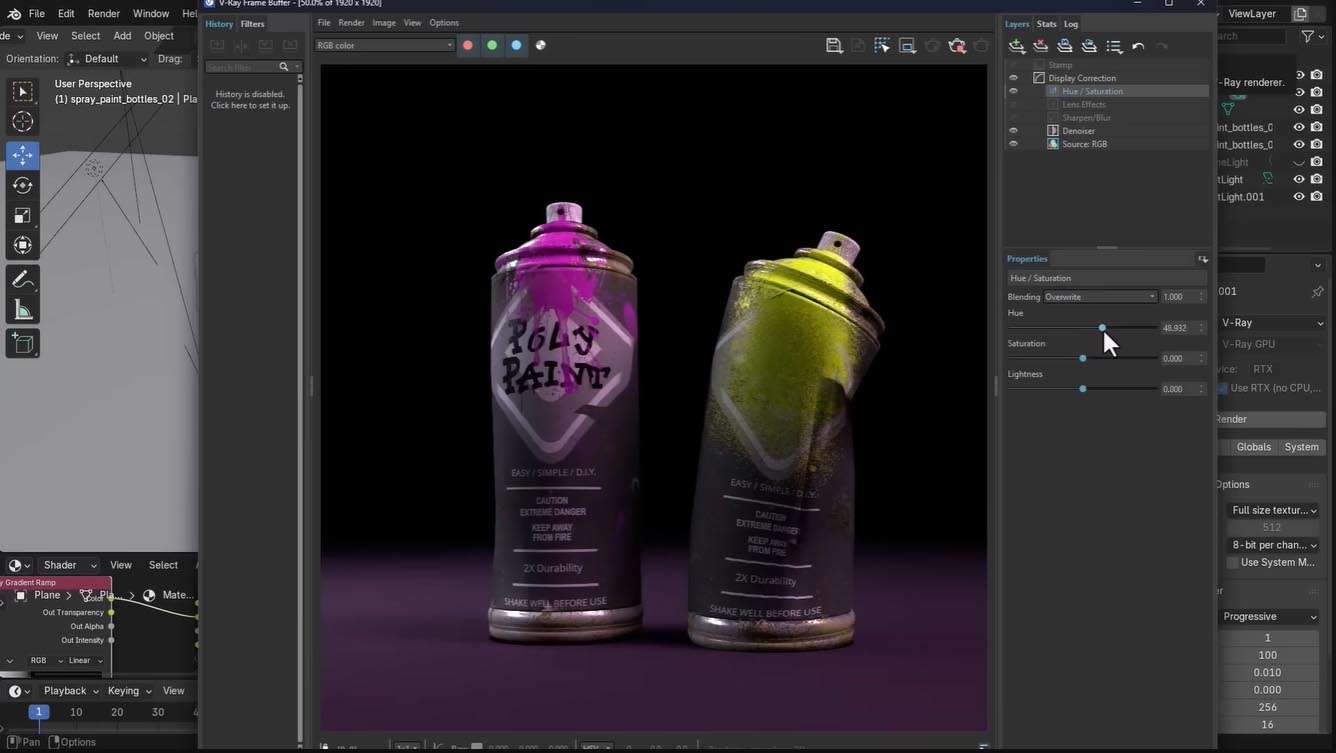Image resolution: width=1336 pixels, height=753 pixels.
Task: Click the Saturation slider handle
Action: 1083,358
